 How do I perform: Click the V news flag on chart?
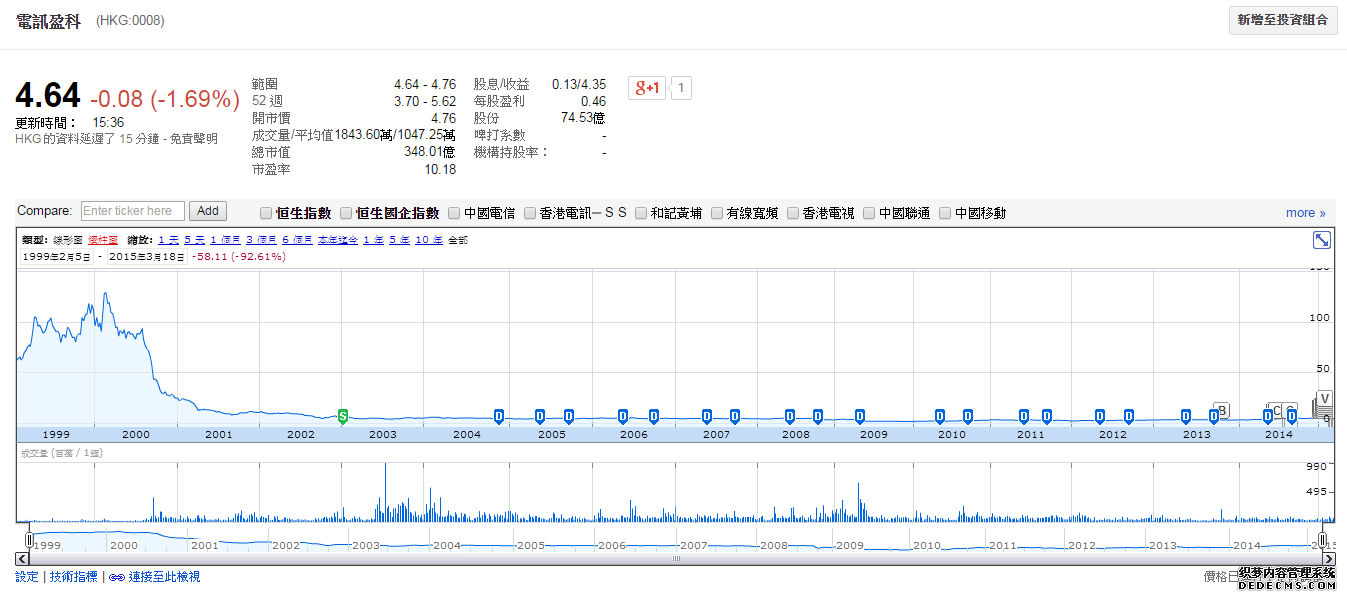click(1325, 398)
